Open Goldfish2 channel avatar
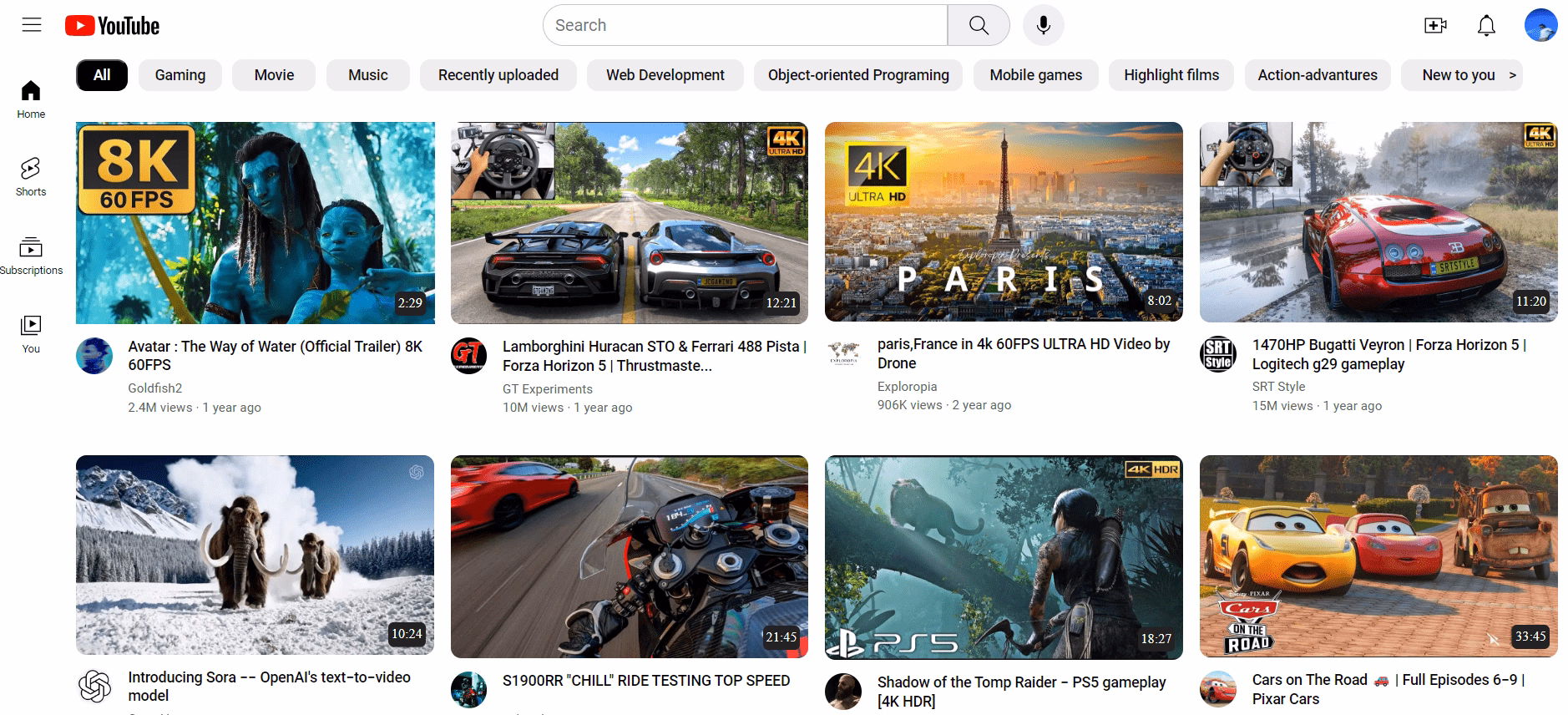Image resolution: width=1568 pixels, height=715 pixels. click(94, 356)
